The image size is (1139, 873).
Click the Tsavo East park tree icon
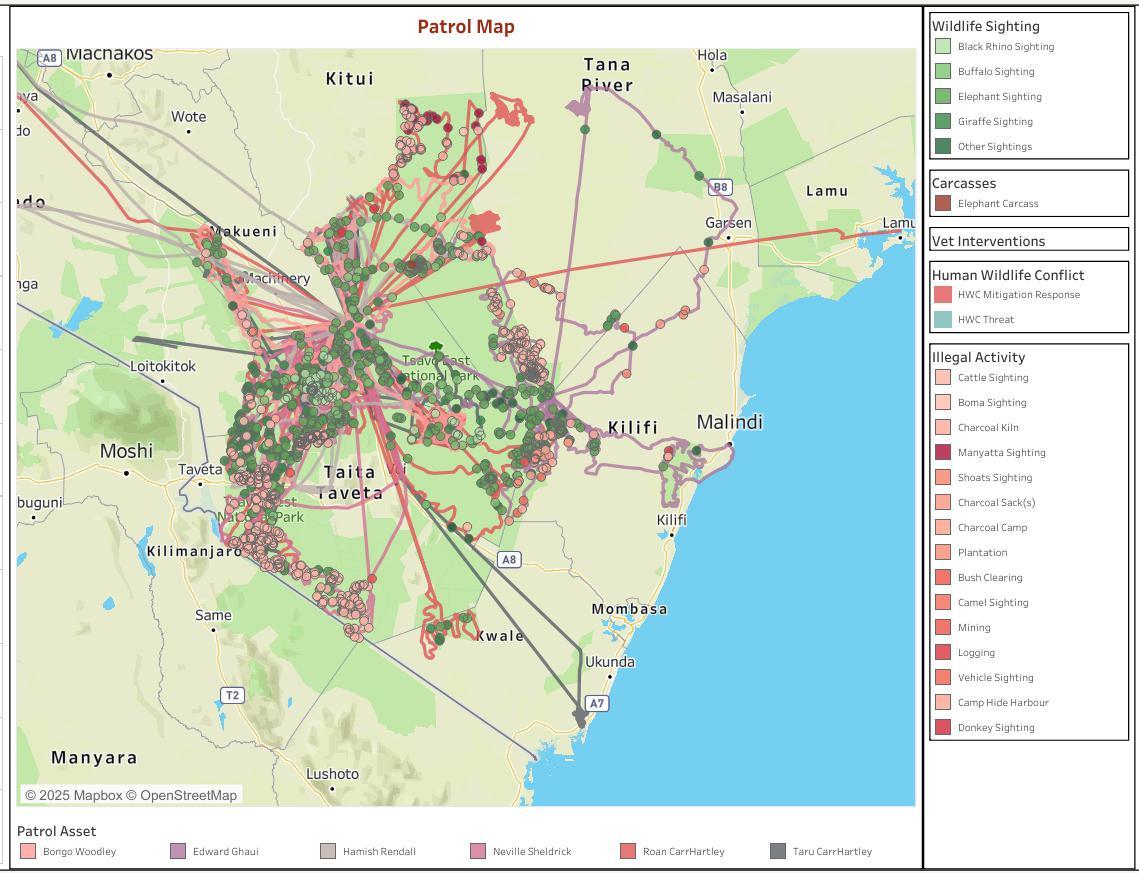[x=436, y=348]
